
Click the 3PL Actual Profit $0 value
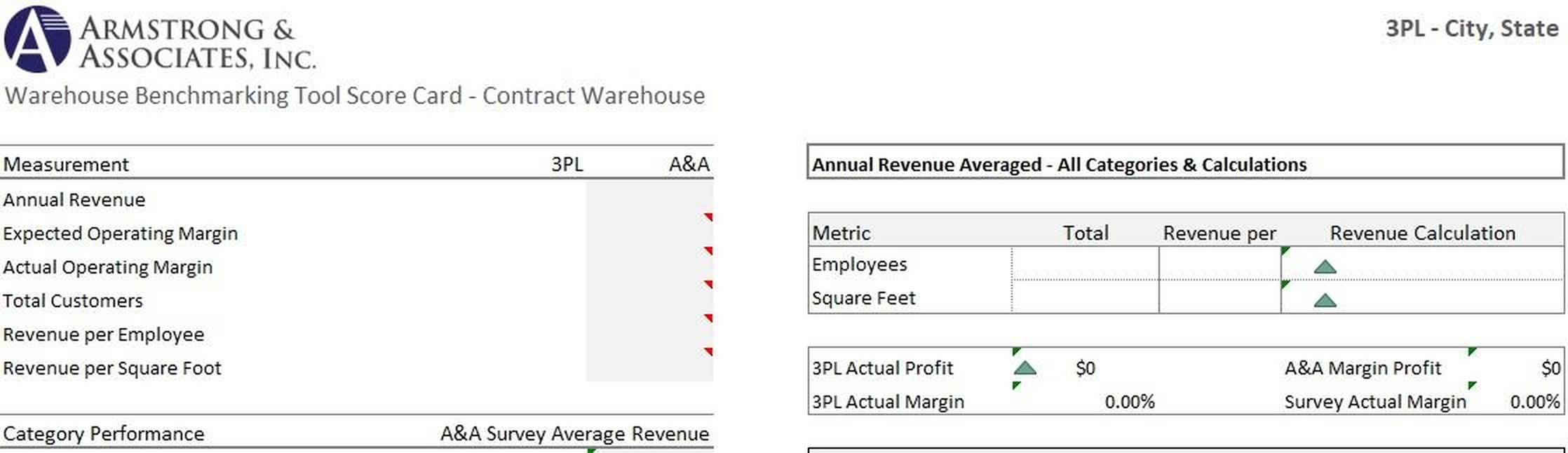click(1085, 368)
